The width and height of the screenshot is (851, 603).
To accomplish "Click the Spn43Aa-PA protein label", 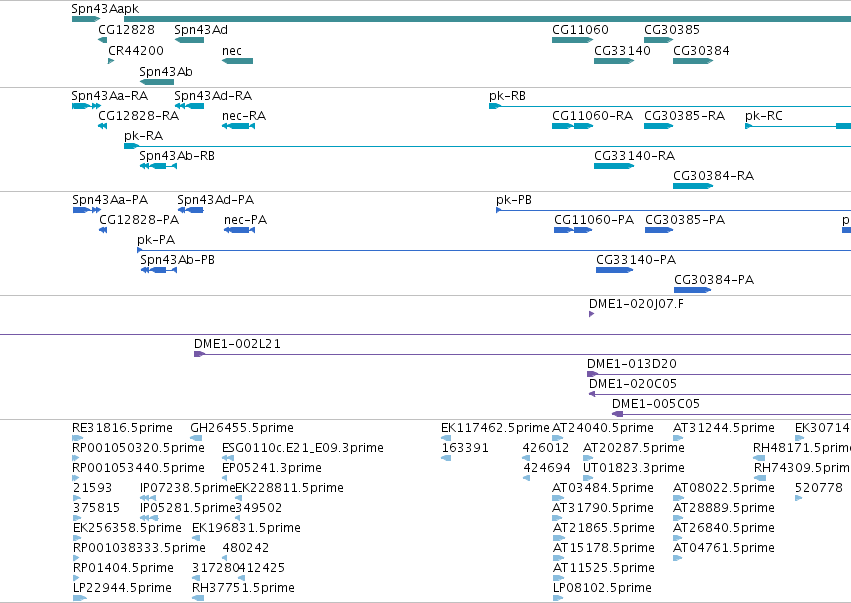I will tap(110, 200).
